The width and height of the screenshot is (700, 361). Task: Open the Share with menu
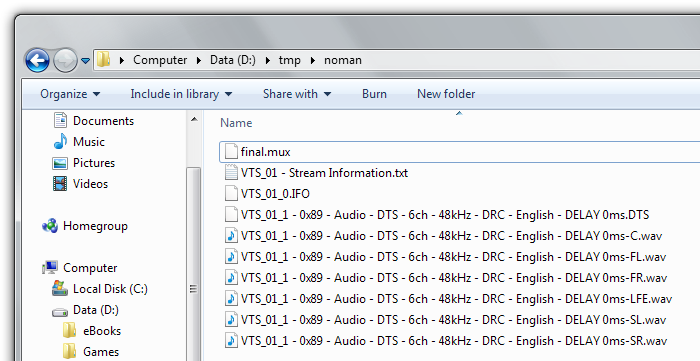tap(297, 94)
